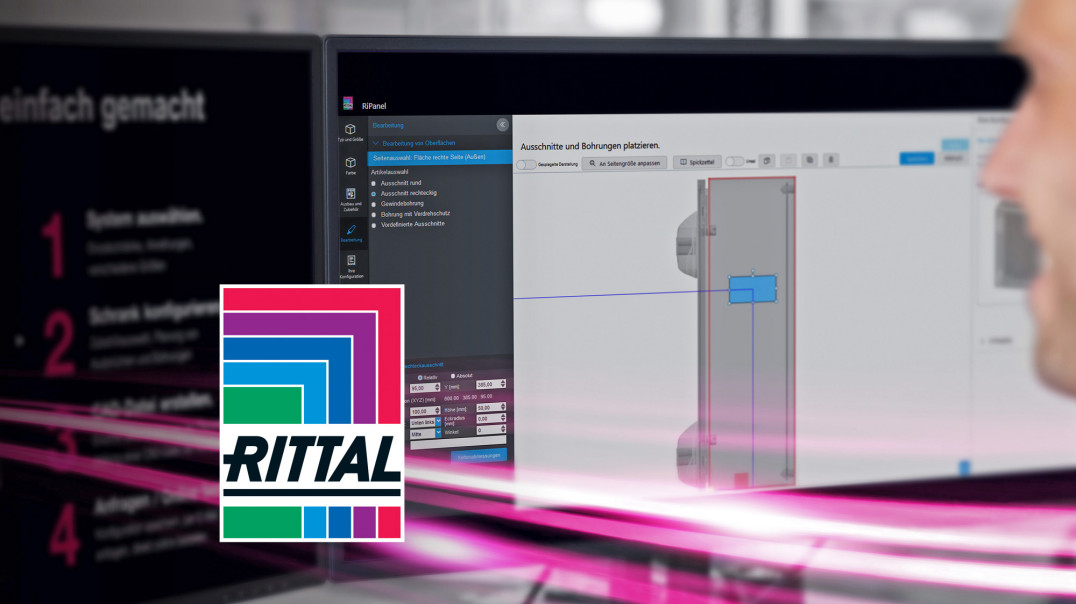
Task: Click the stepper on the Y 385,00 field
Action: [503, 384]
